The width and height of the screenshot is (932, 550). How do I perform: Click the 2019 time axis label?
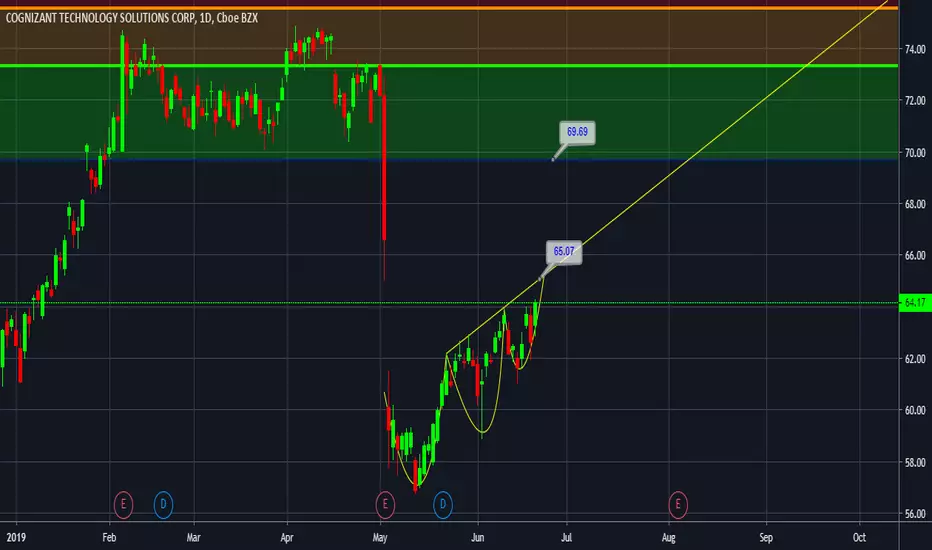[x=16, y=538]
